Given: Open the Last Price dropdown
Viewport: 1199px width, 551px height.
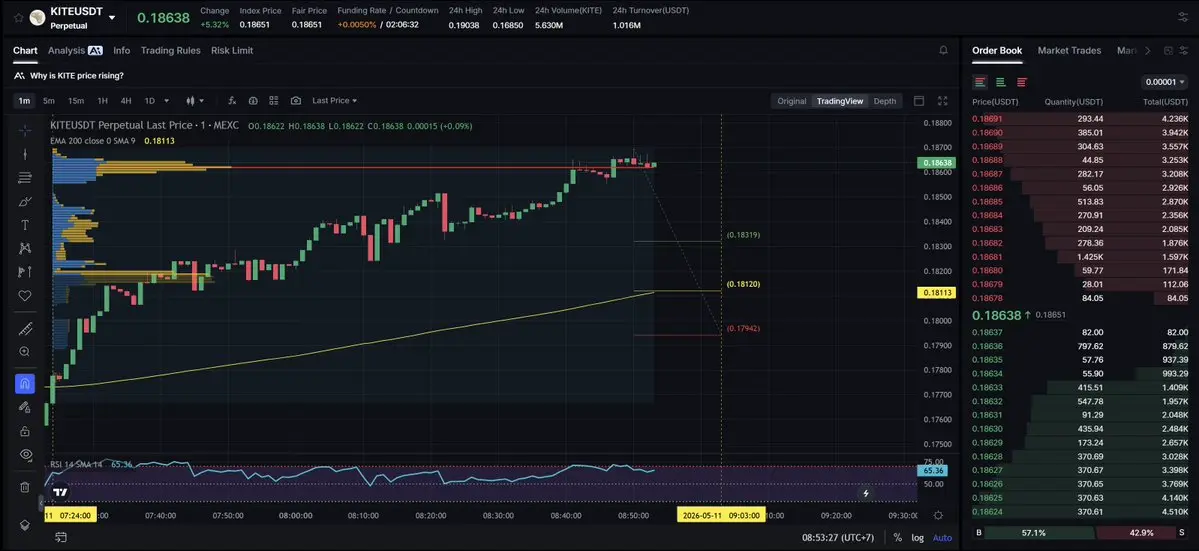Looking at the screenshot, I should tap(334, 101).
